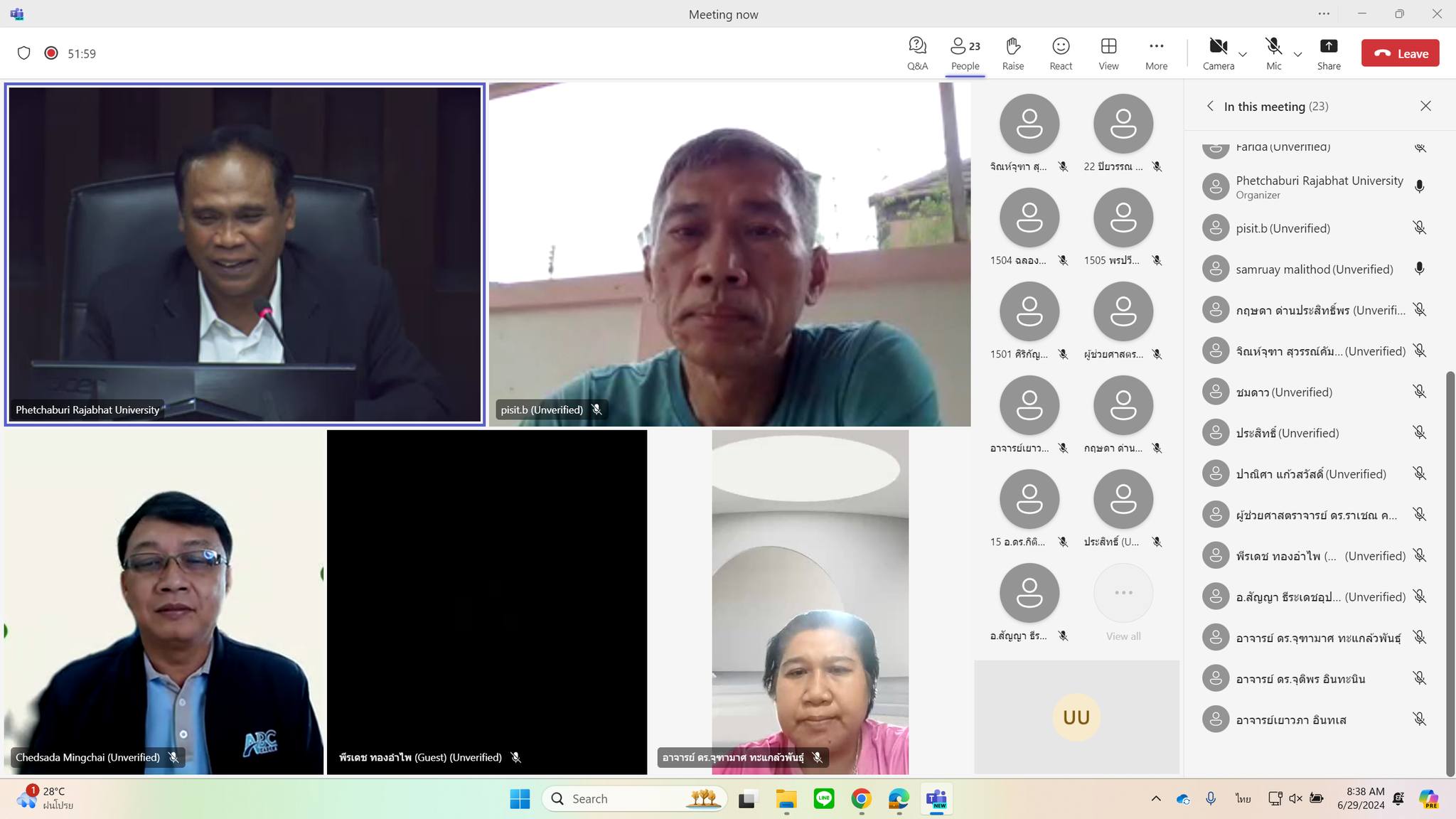Open the View layout options
This screenshot has width=1456, height=819.
click(1108, 53)
